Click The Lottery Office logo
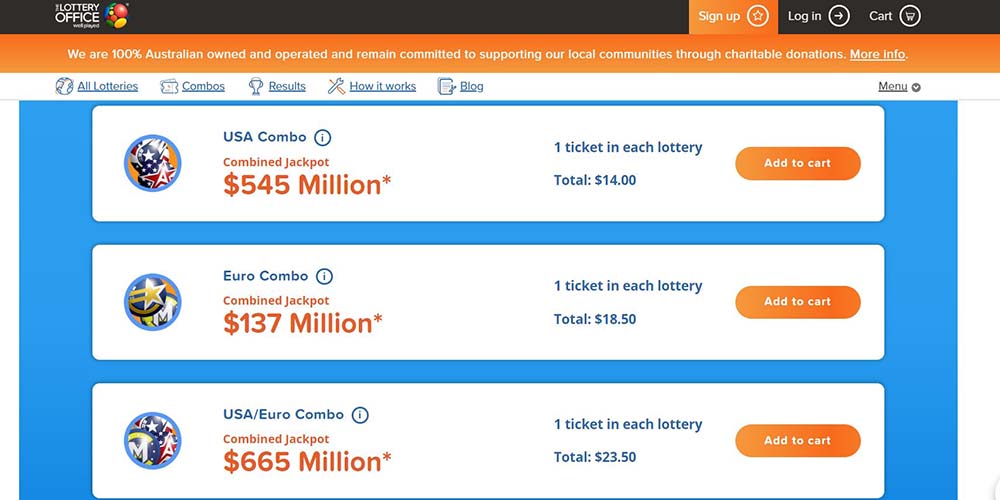This screenshot has width=1000, height=500. coord(92,15)
